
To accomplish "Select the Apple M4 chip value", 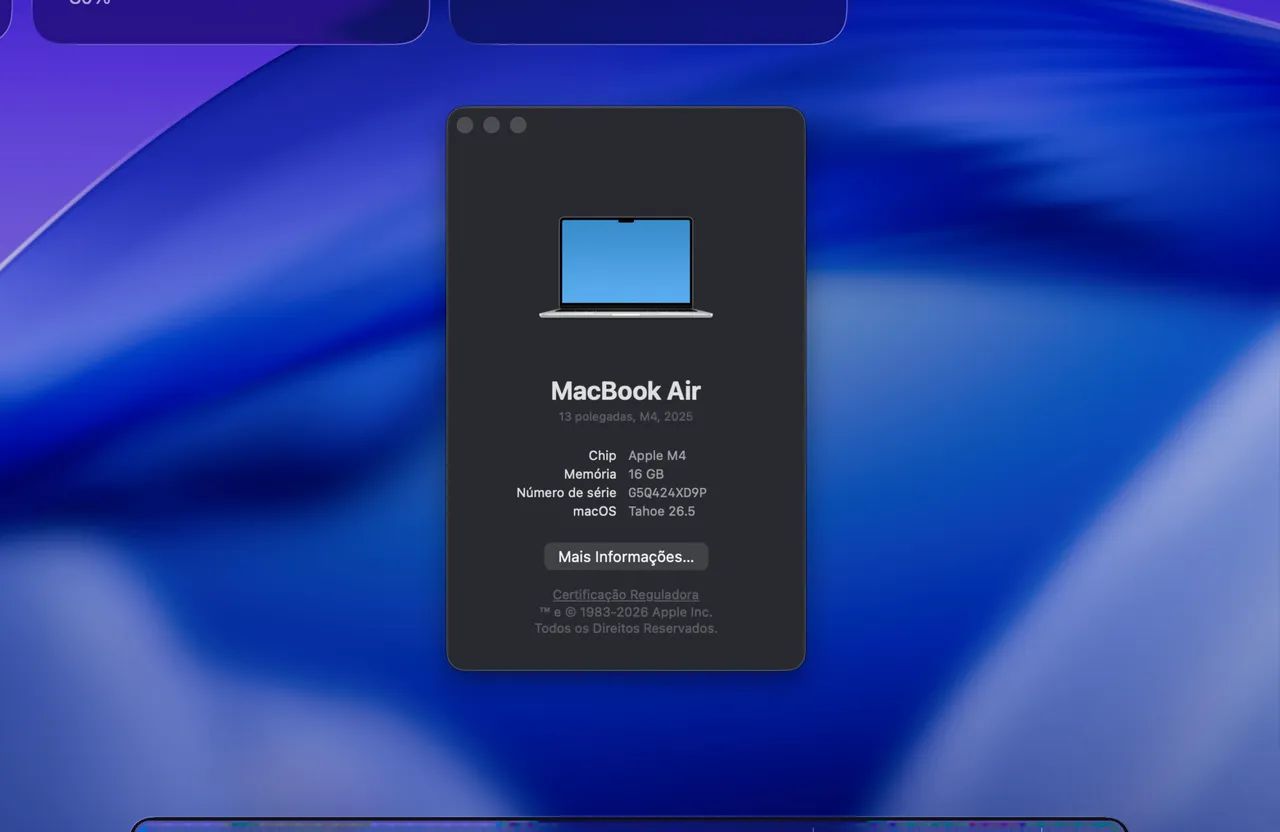I will pos(657,456).
